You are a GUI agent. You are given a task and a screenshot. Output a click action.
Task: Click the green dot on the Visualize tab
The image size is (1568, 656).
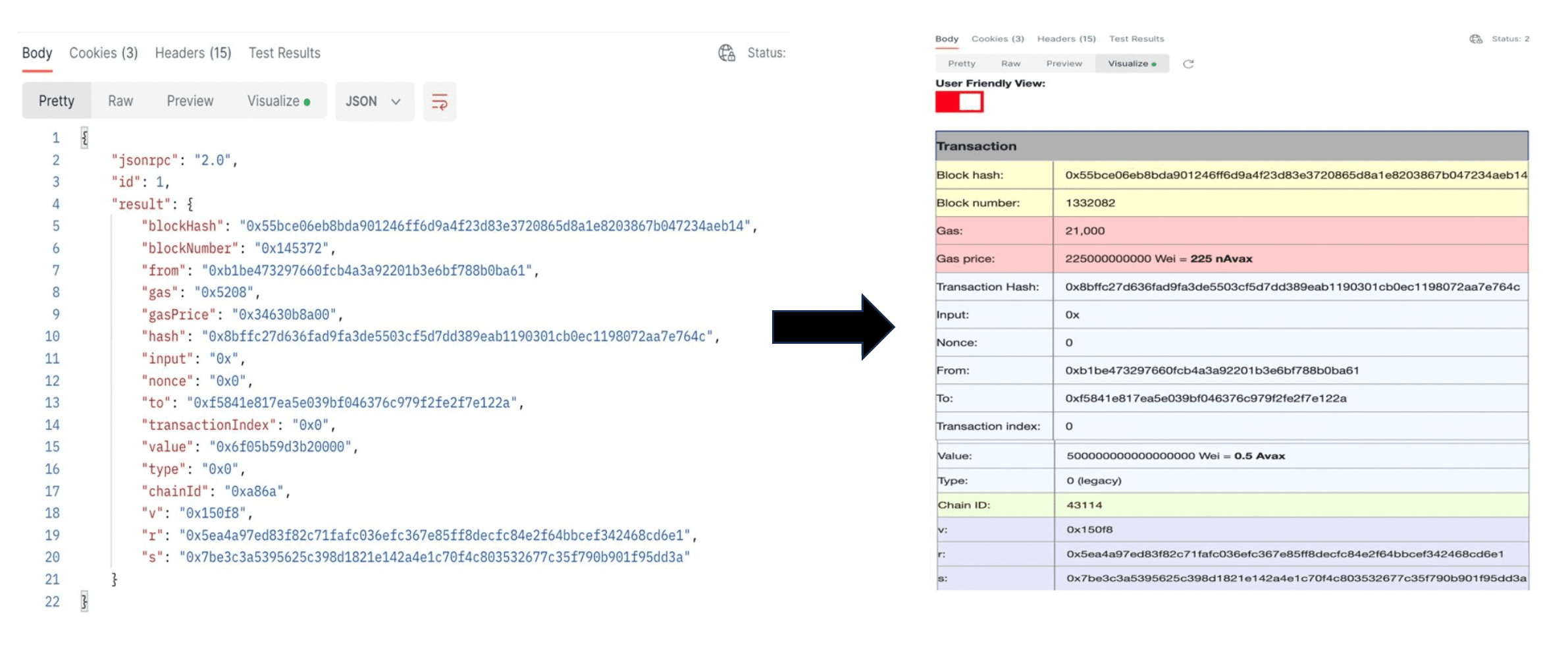[x=307, y=101]
